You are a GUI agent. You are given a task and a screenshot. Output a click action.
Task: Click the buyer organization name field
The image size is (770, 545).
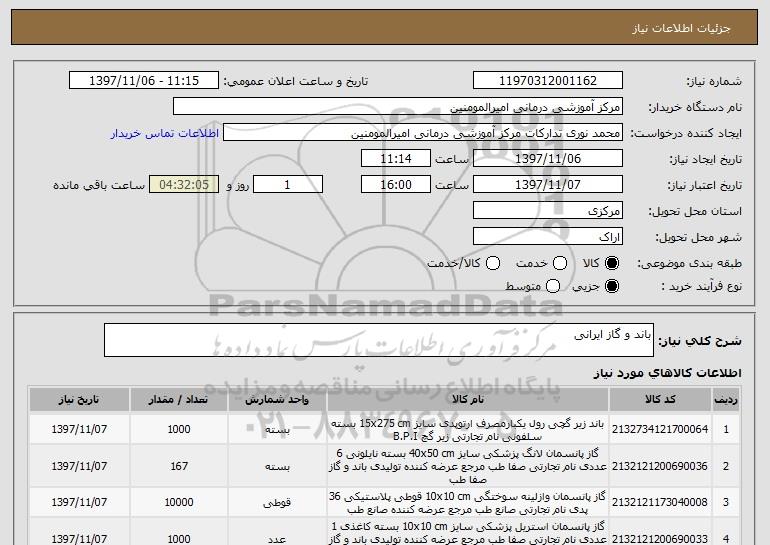pyautogui.click(x=398, y=107)
